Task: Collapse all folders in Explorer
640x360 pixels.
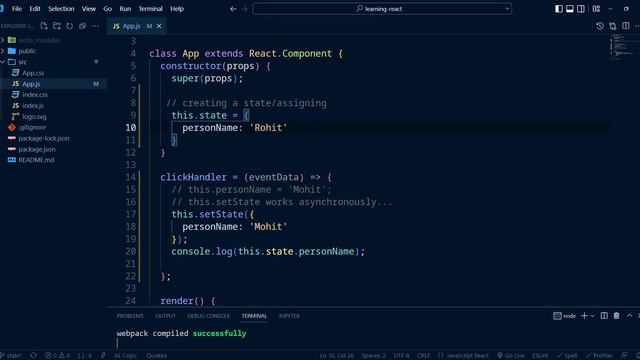Action: point(82,26)
